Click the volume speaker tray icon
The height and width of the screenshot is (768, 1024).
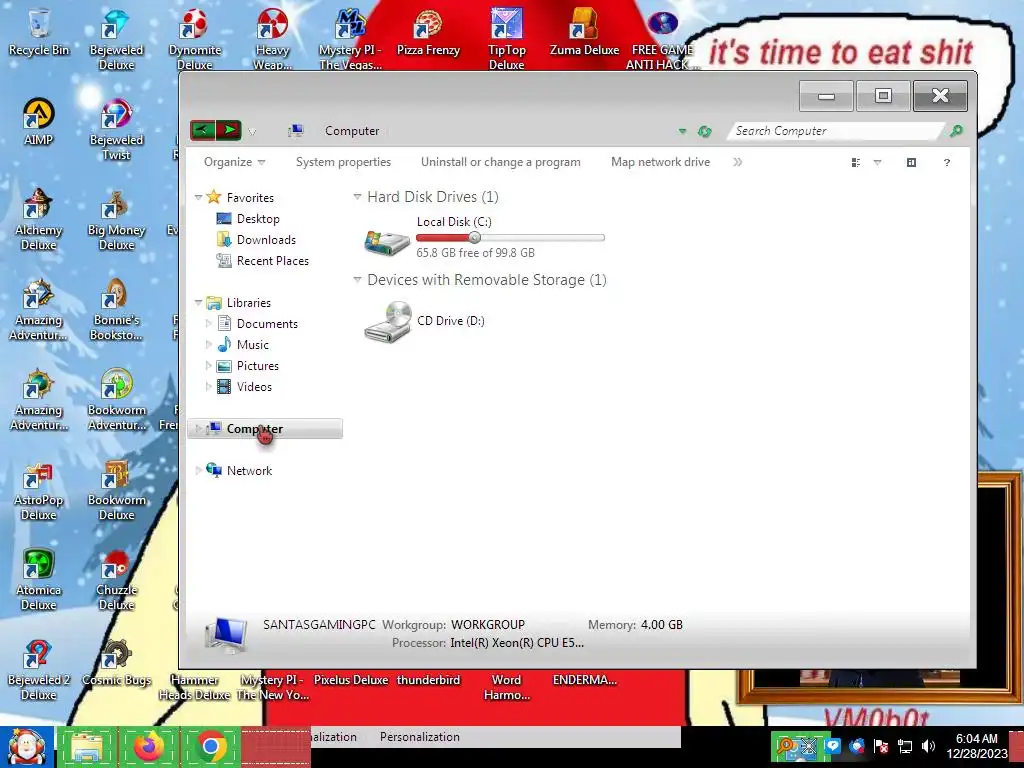coord(928,746)
